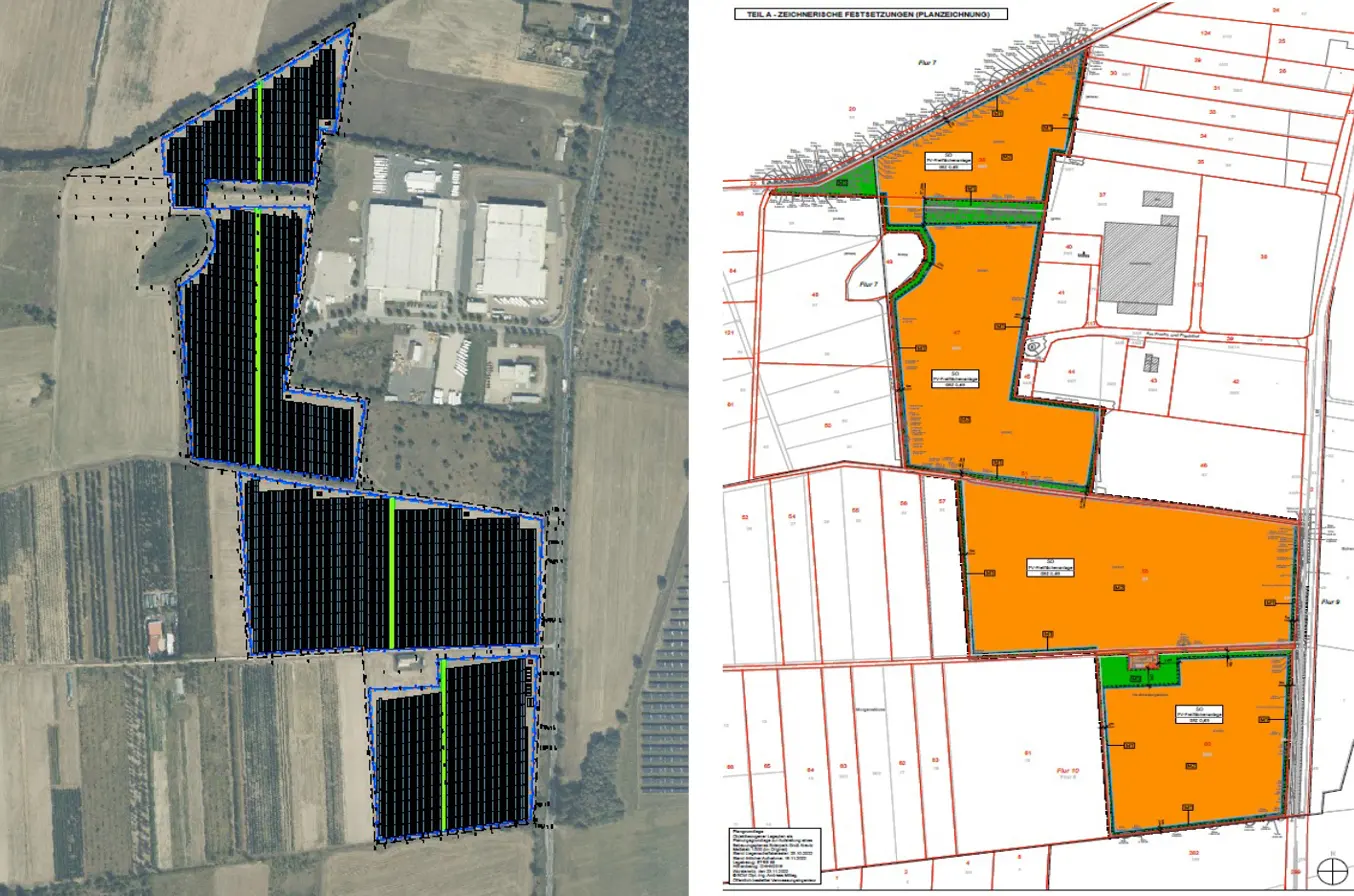The width and height of the screenshot is (1354, 896).
Task: Click green stripe in northernmost solar array, aerial
Action: point(260,132)
